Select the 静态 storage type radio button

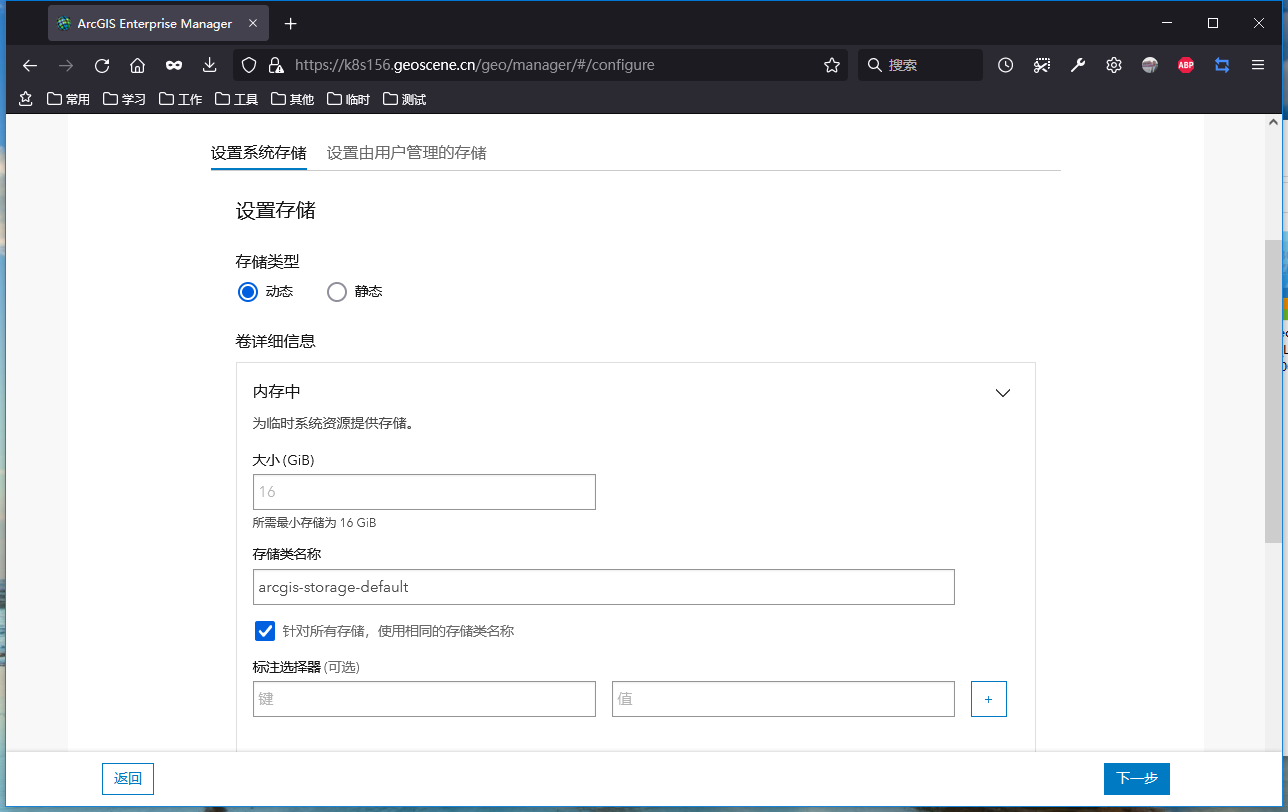point(337,292)
